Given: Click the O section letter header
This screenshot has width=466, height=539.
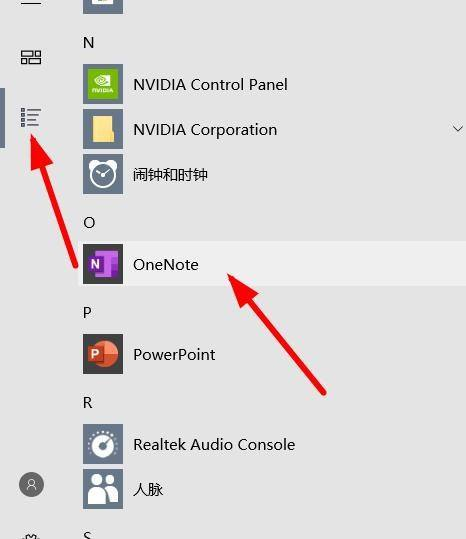Looking at the screenshot, I should [x=89, y=223].
